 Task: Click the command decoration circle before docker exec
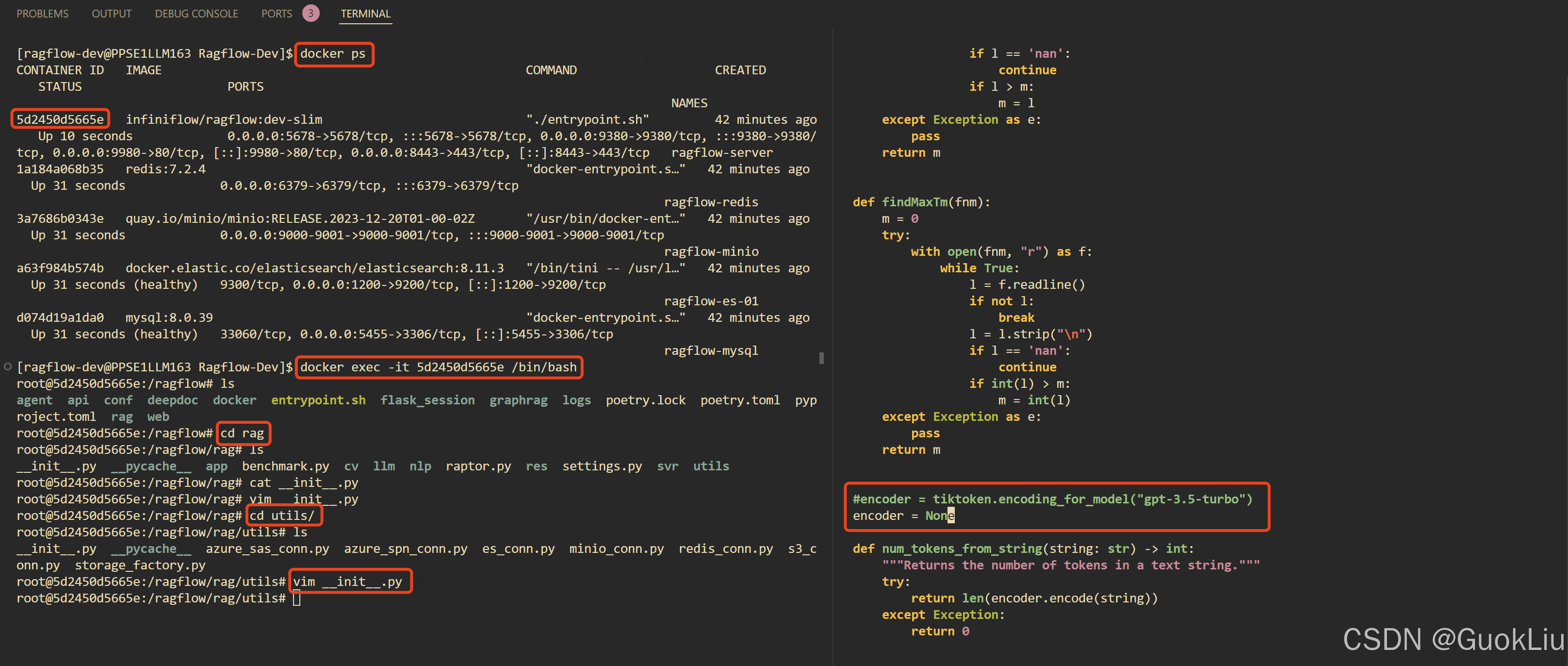[x=8, y=366]
